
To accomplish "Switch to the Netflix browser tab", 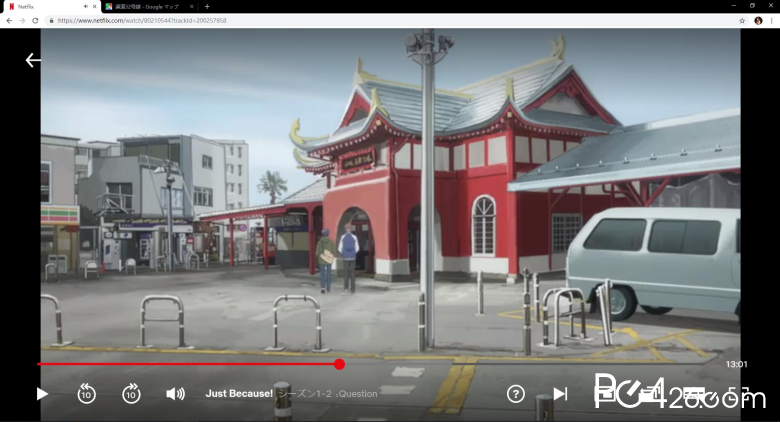I will coord(50,6).
